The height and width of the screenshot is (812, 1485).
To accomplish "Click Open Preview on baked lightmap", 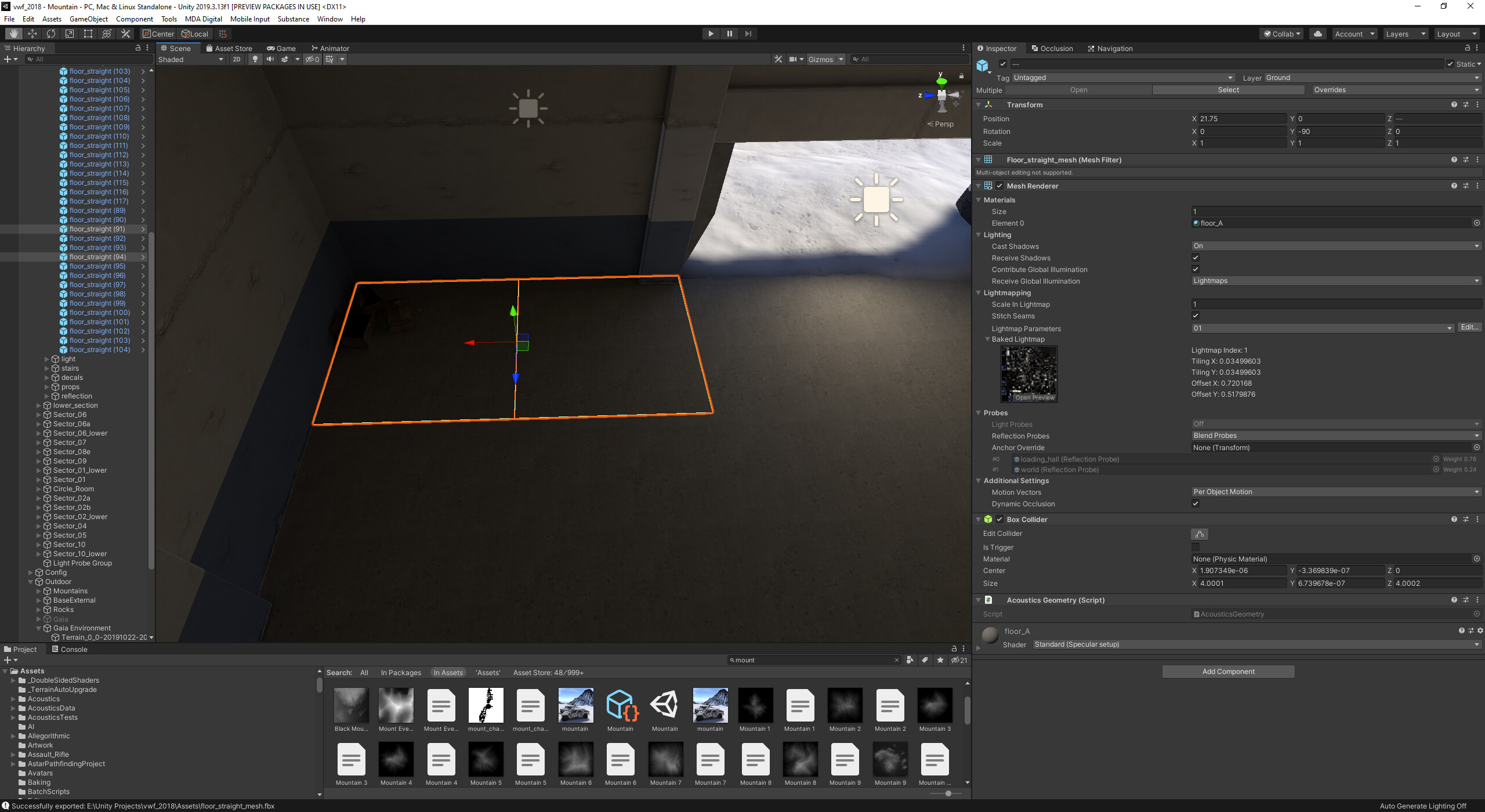I will [x=1034, y=398].
